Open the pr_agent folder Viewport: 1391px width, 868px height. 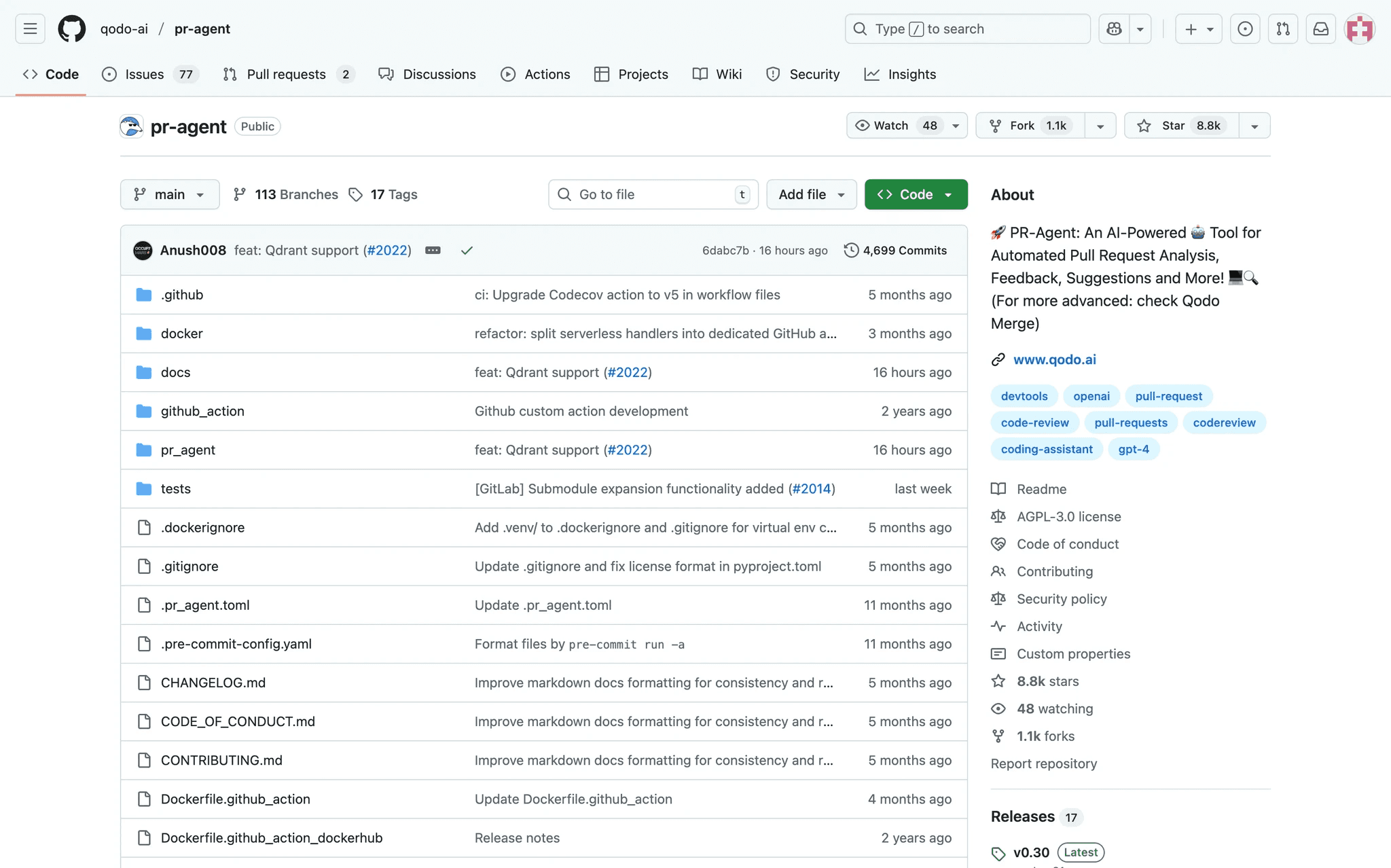click(x=188, y=450)
